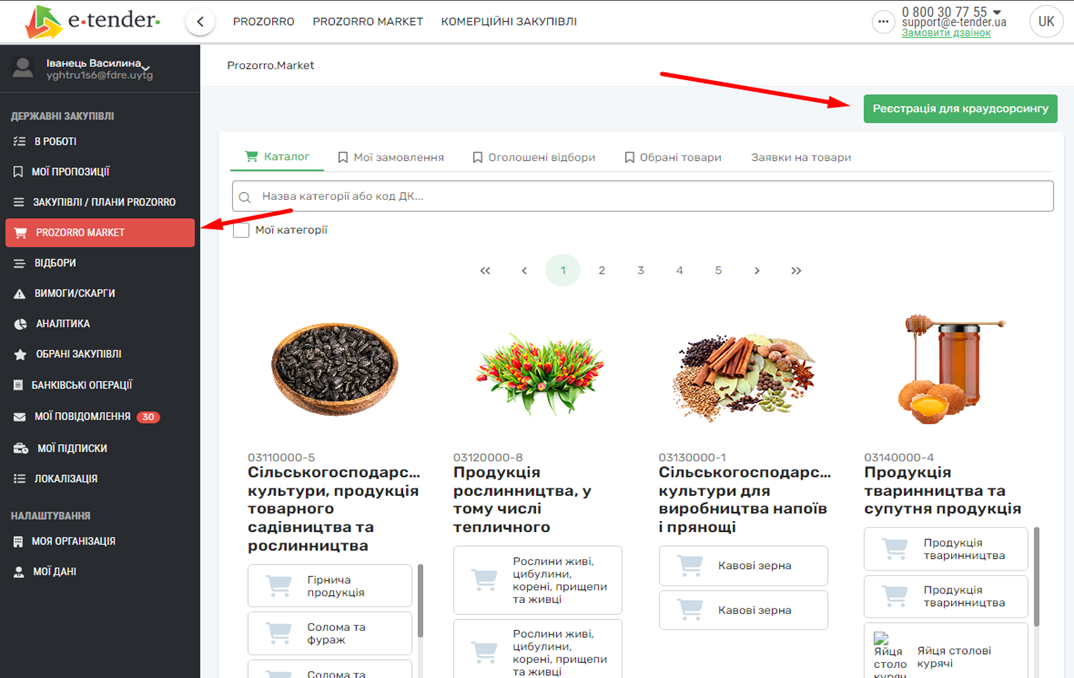Go to pagination page 4
1074x678 pixels.
point(679,271)
